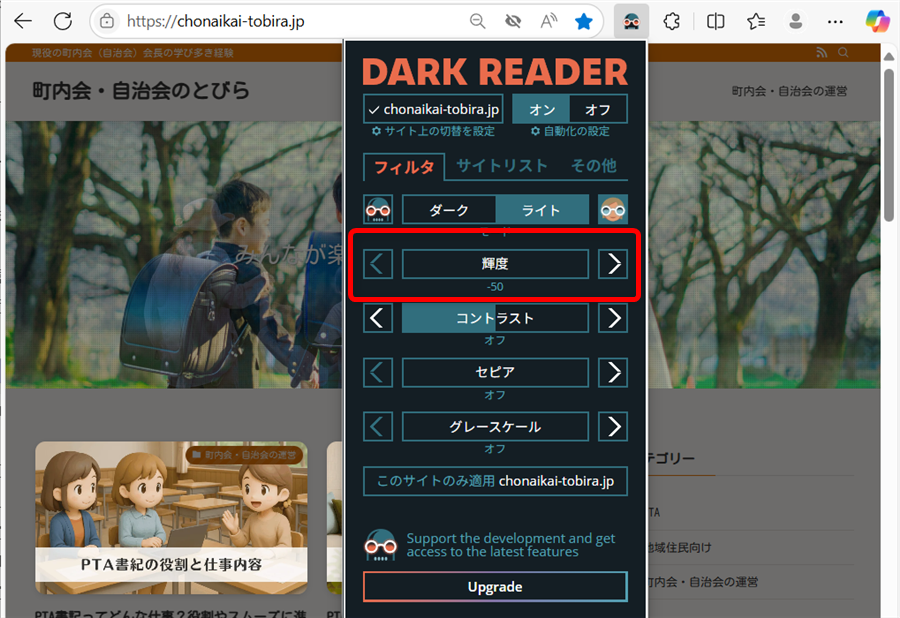The width and height of the screenshot is (900, 618).
Task: Increase 輝度 with right arrow
Action: point(613,264)
